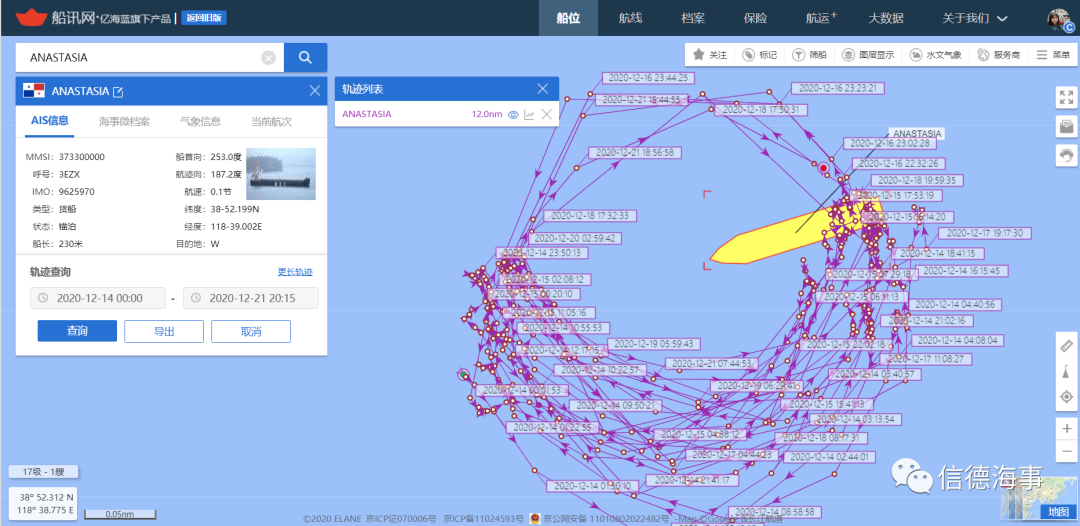Screen dimensions: 1080x526
Task: Clear the ANASTASIA search text
Action: click(268, 58)
